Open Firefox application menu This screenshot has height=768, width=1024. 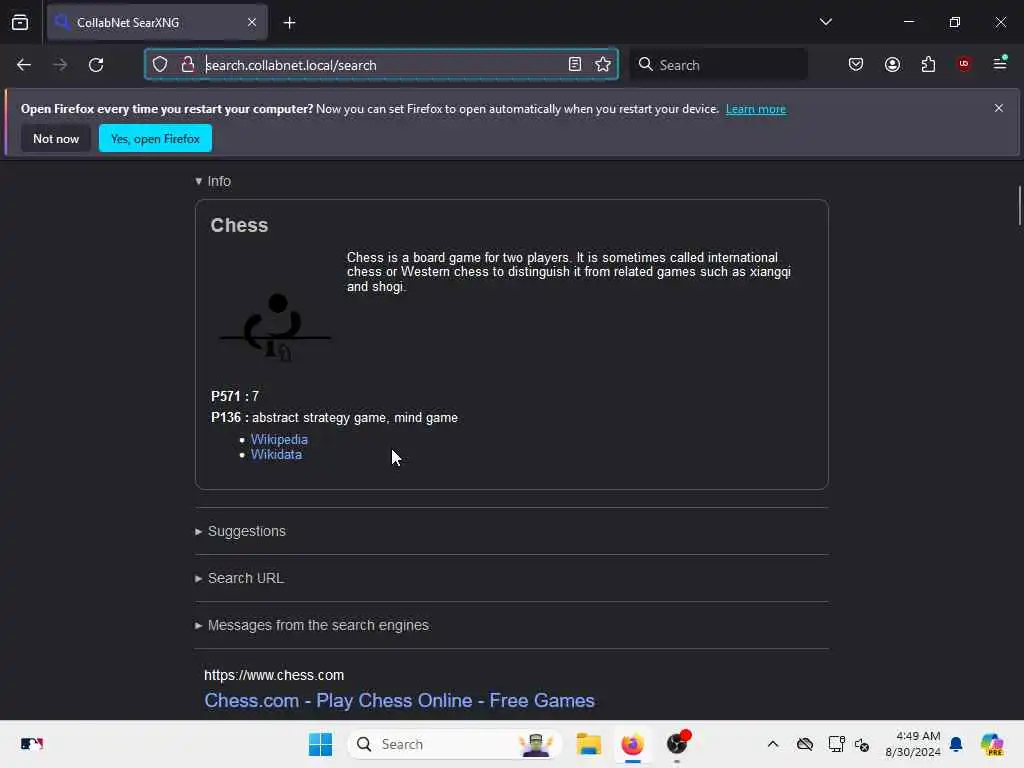tap(1000, 63)
